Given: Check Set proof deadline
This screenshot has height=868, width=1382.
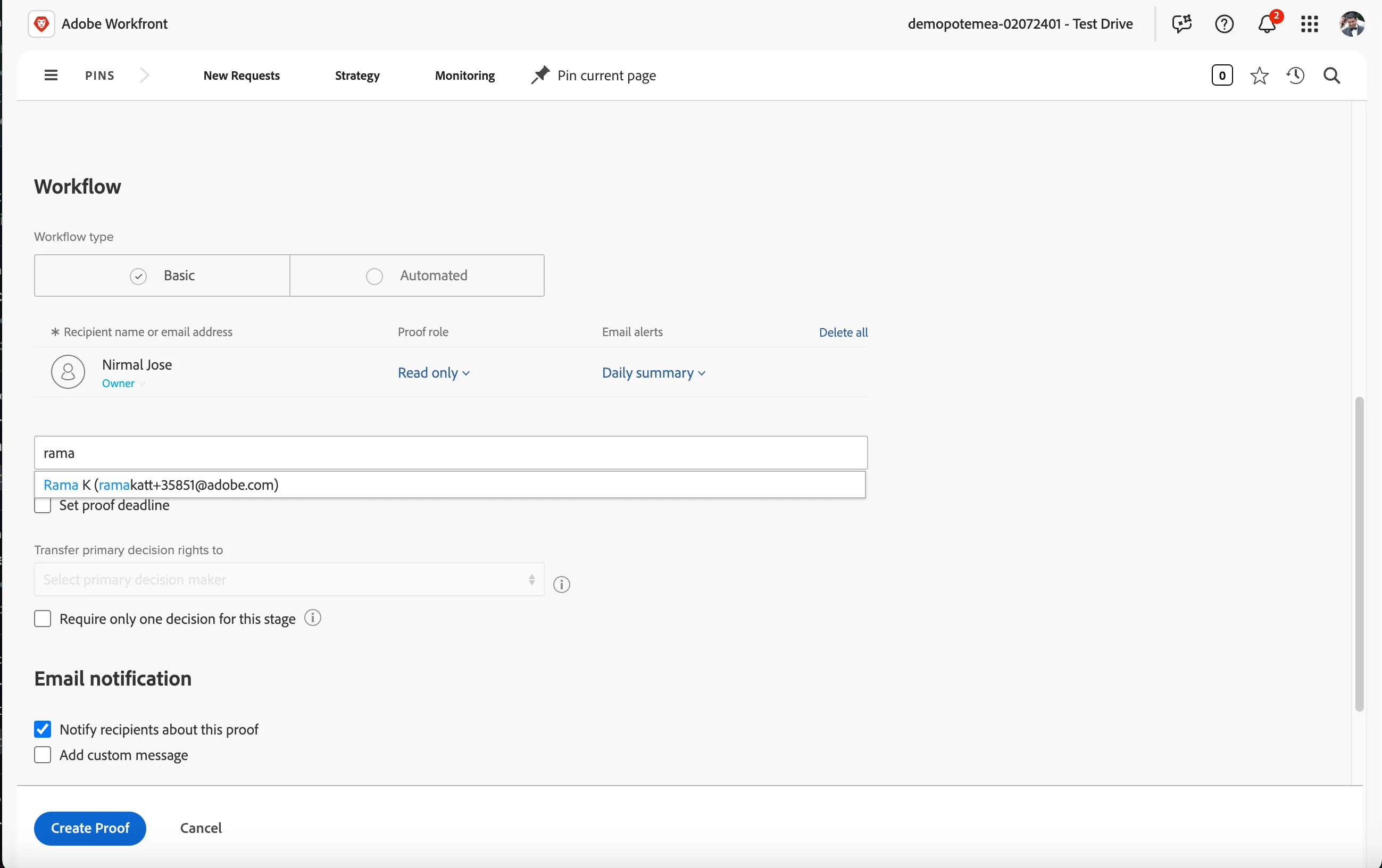Looking at the screenshot, I should 43,506.
